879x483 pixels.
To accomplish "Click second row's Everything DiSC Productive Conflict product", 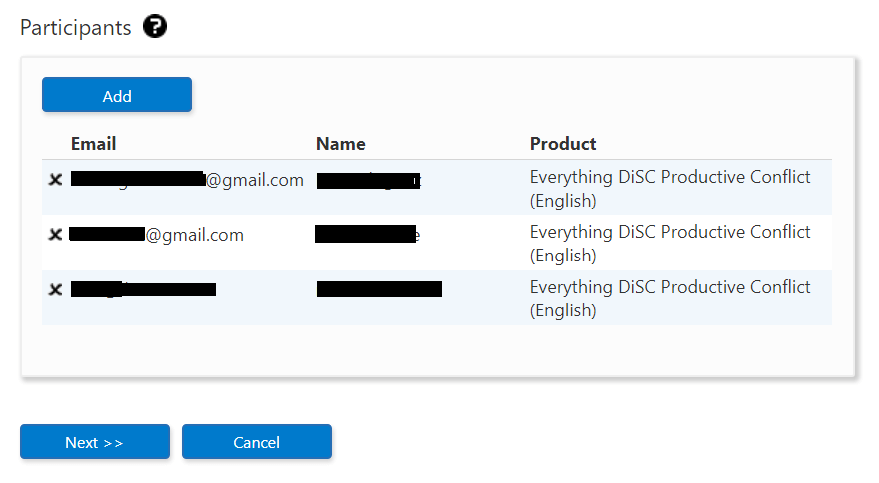I will [670, 243].
